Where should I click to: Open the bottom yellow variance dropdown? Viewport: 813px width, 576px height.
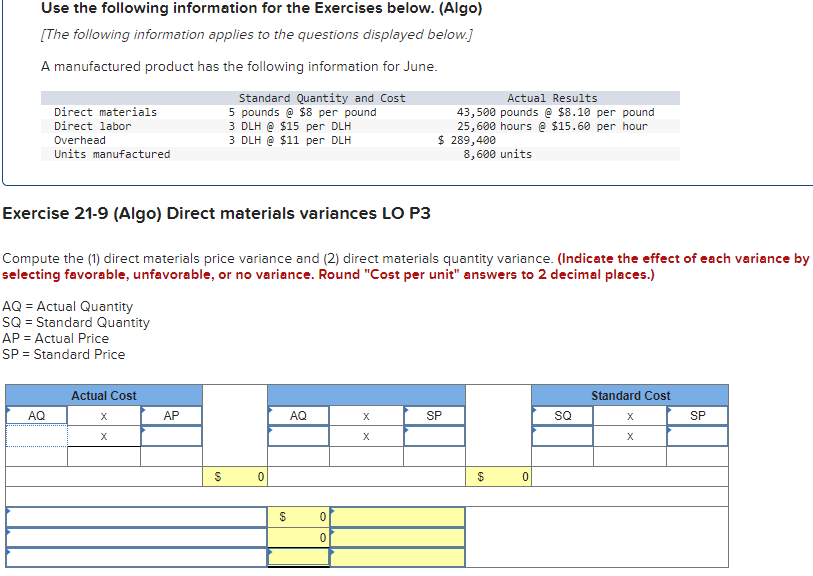pyautogui.click(x=397, y=558)
